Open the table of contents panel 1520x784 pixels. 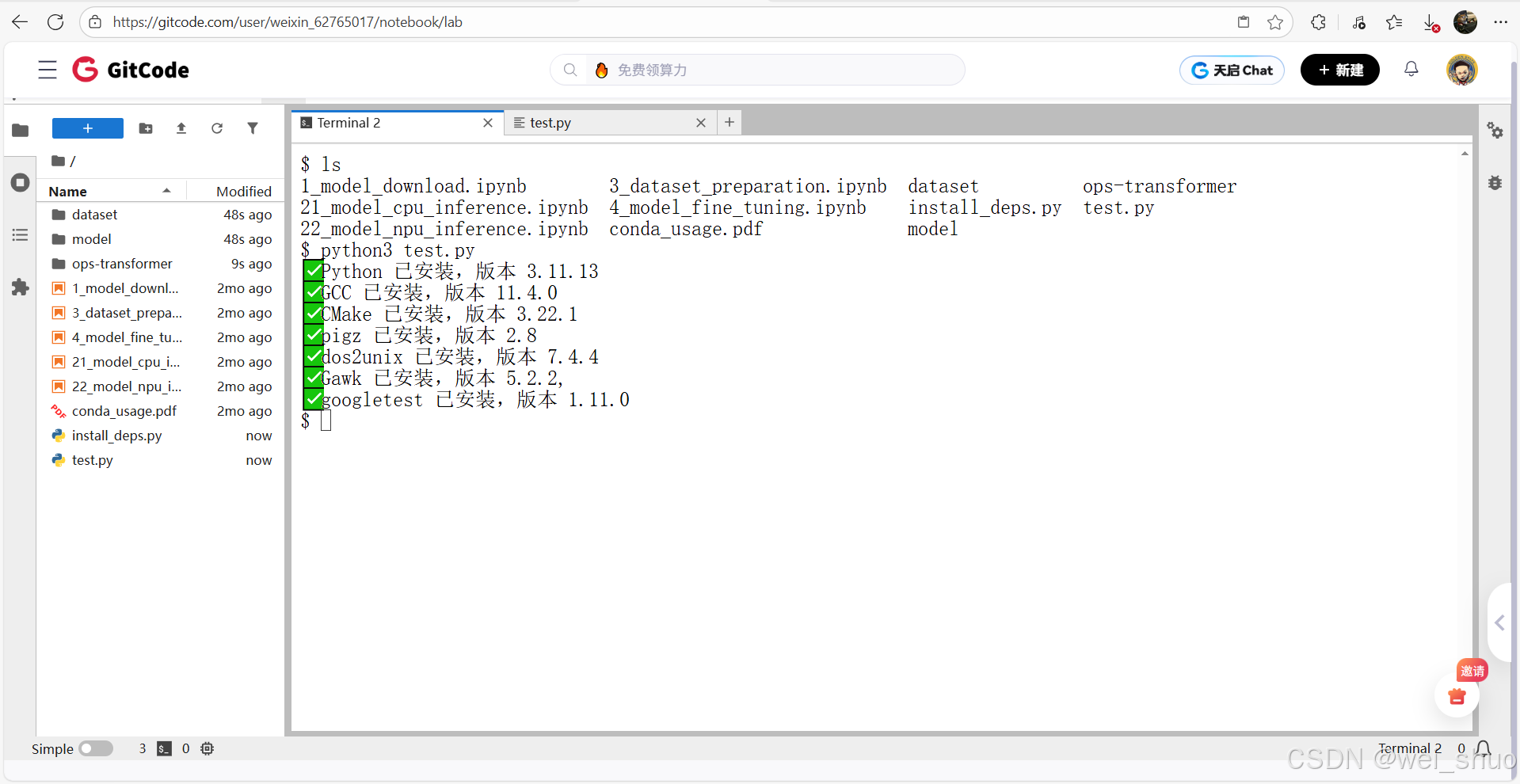click(20, 234)
